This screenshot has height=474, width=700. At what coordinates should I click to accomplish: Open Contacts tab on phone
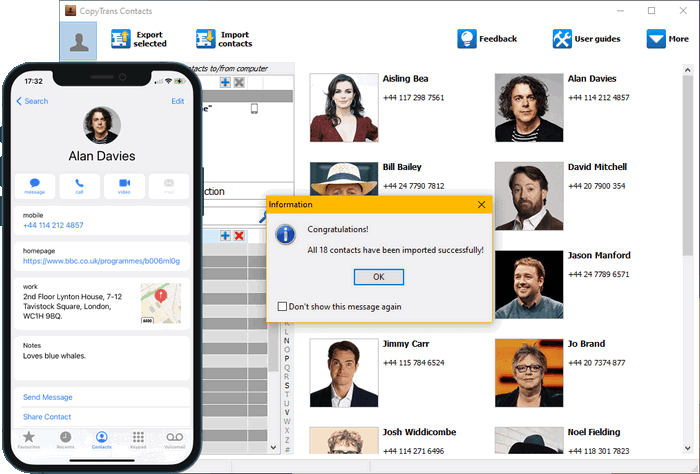(101, 440)
